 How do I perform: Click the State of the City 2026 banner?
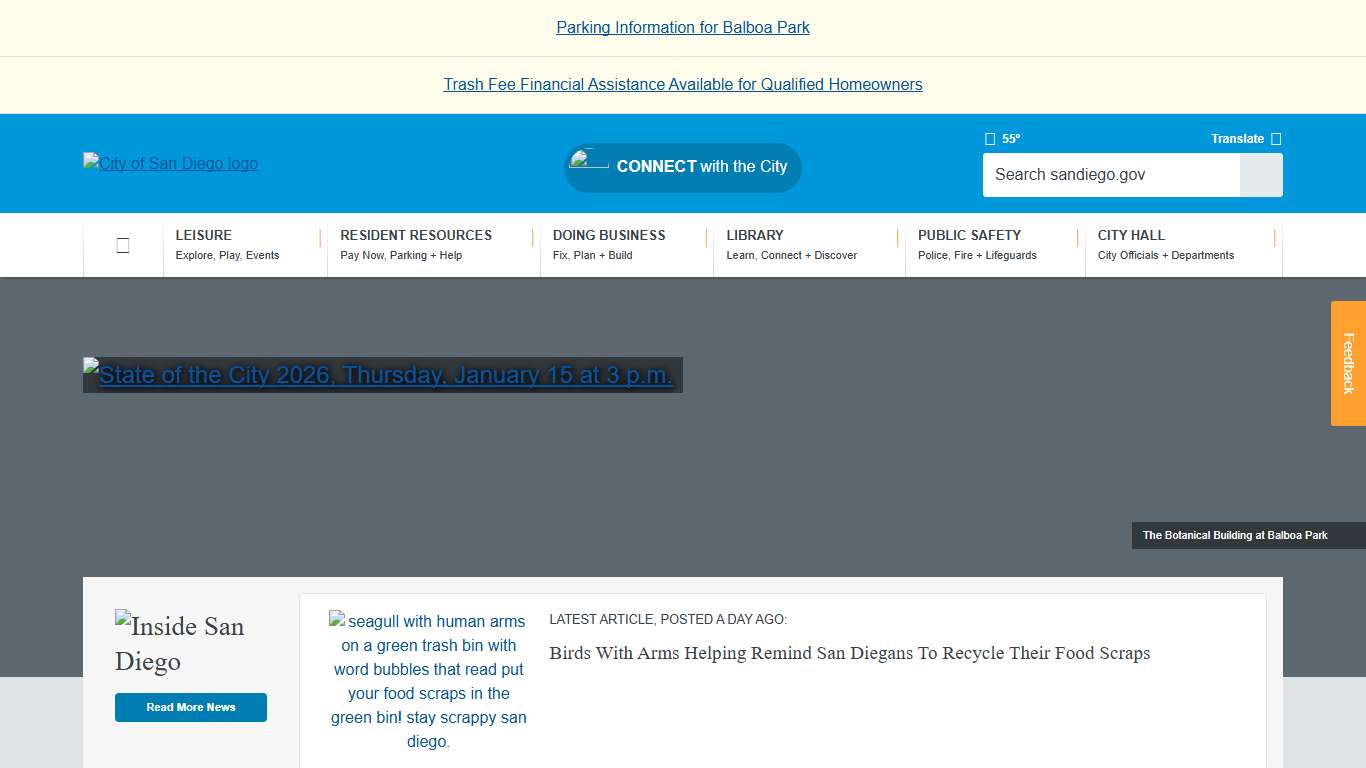point(381,375)
